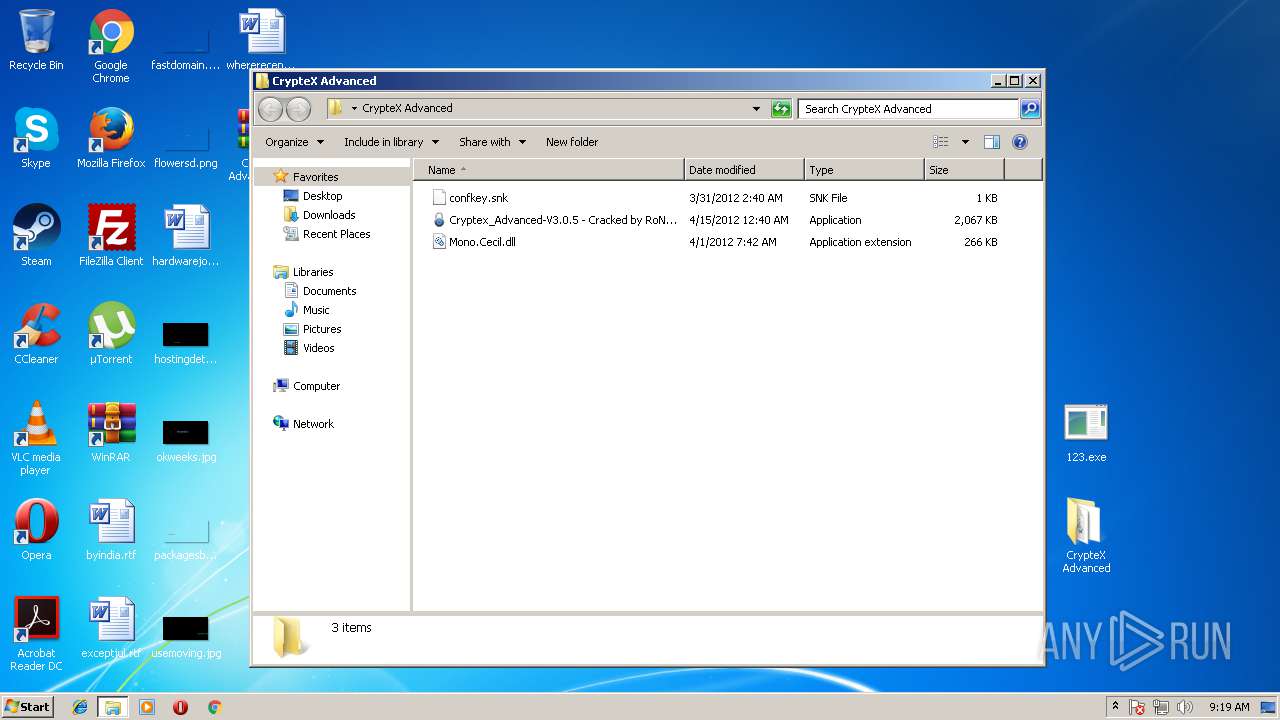Launch Mozilla Firefox desktop shortcut
Screen dimensions: 1280x720
point(111,138)
